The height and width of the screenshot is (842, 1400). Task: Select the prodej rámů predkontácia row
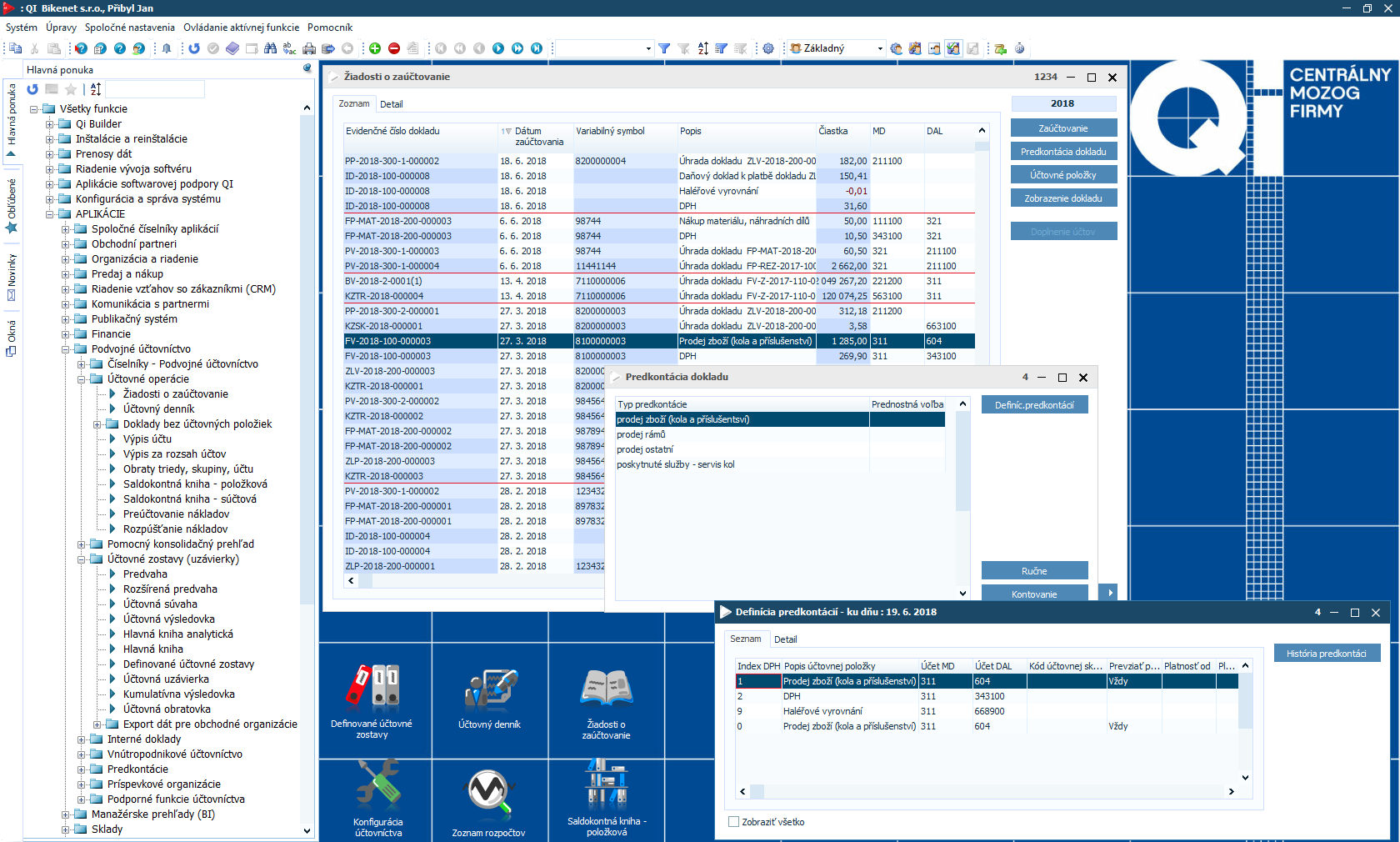(x=641, y=434)
